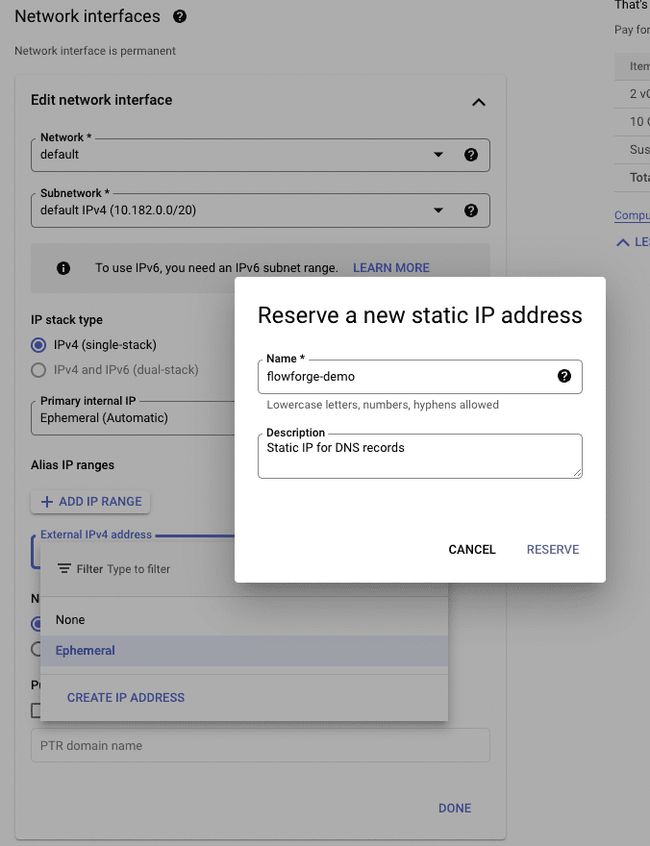
Task: Click help icon in Name field
Action: 564,376
